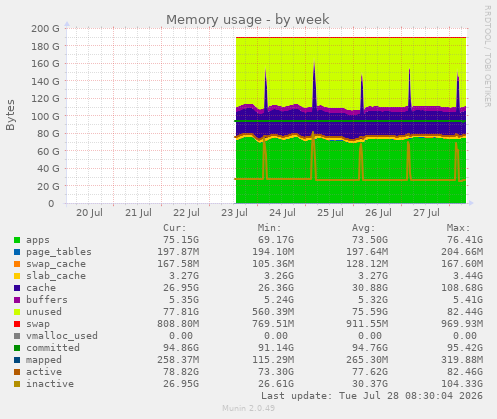Select the 'buffers' legend label
This screenshot has width=497, height=419.
click(47, 300)
